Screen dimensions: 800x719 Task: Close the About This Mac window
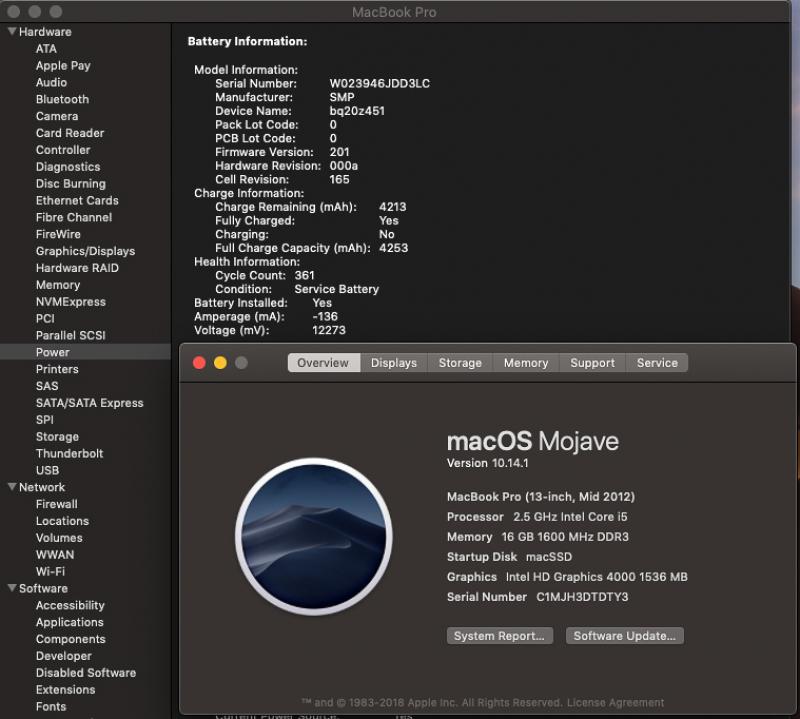coord(199,363)
